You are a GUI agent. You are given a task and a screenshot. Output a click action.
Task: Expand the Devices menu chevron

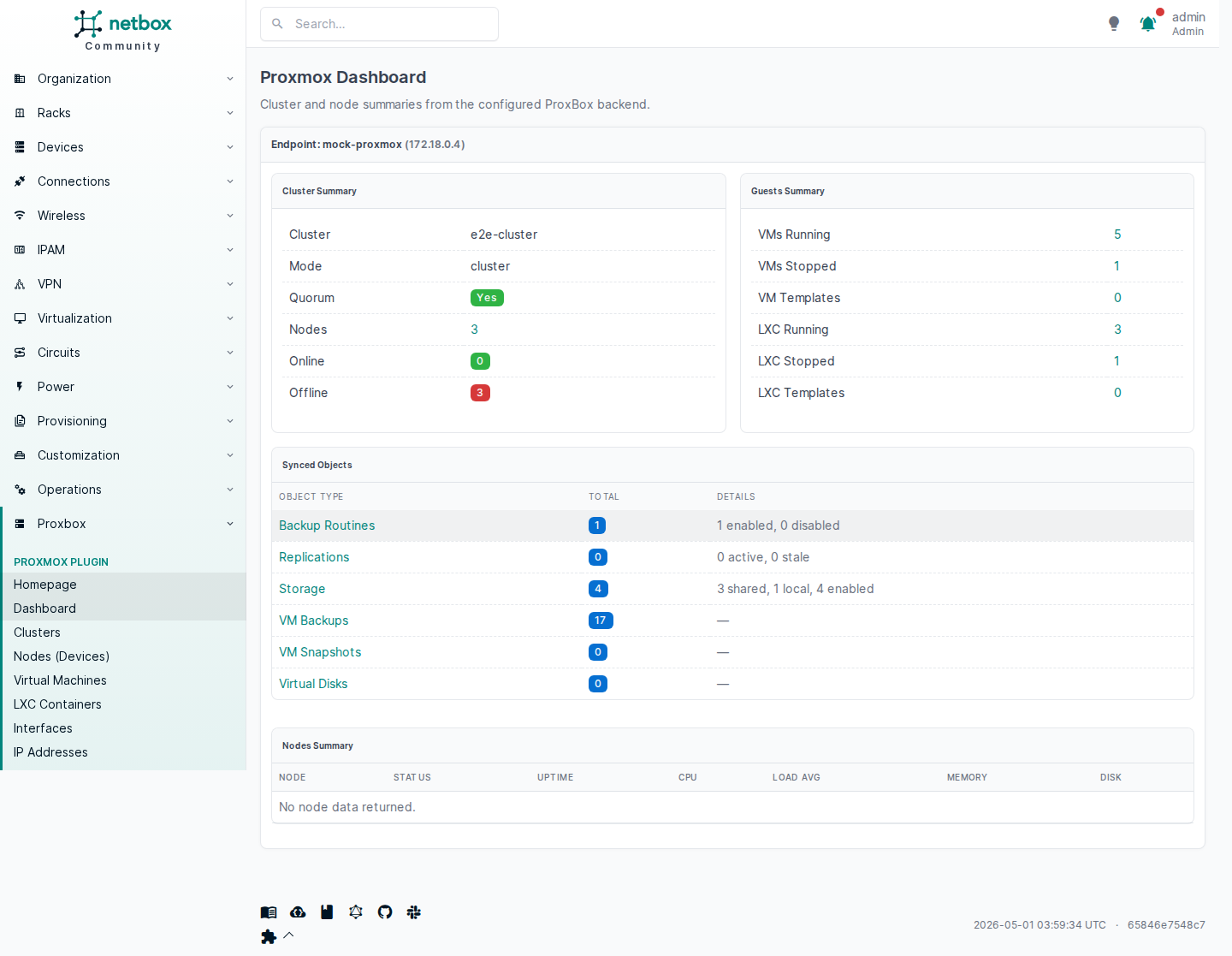[230, 147]
